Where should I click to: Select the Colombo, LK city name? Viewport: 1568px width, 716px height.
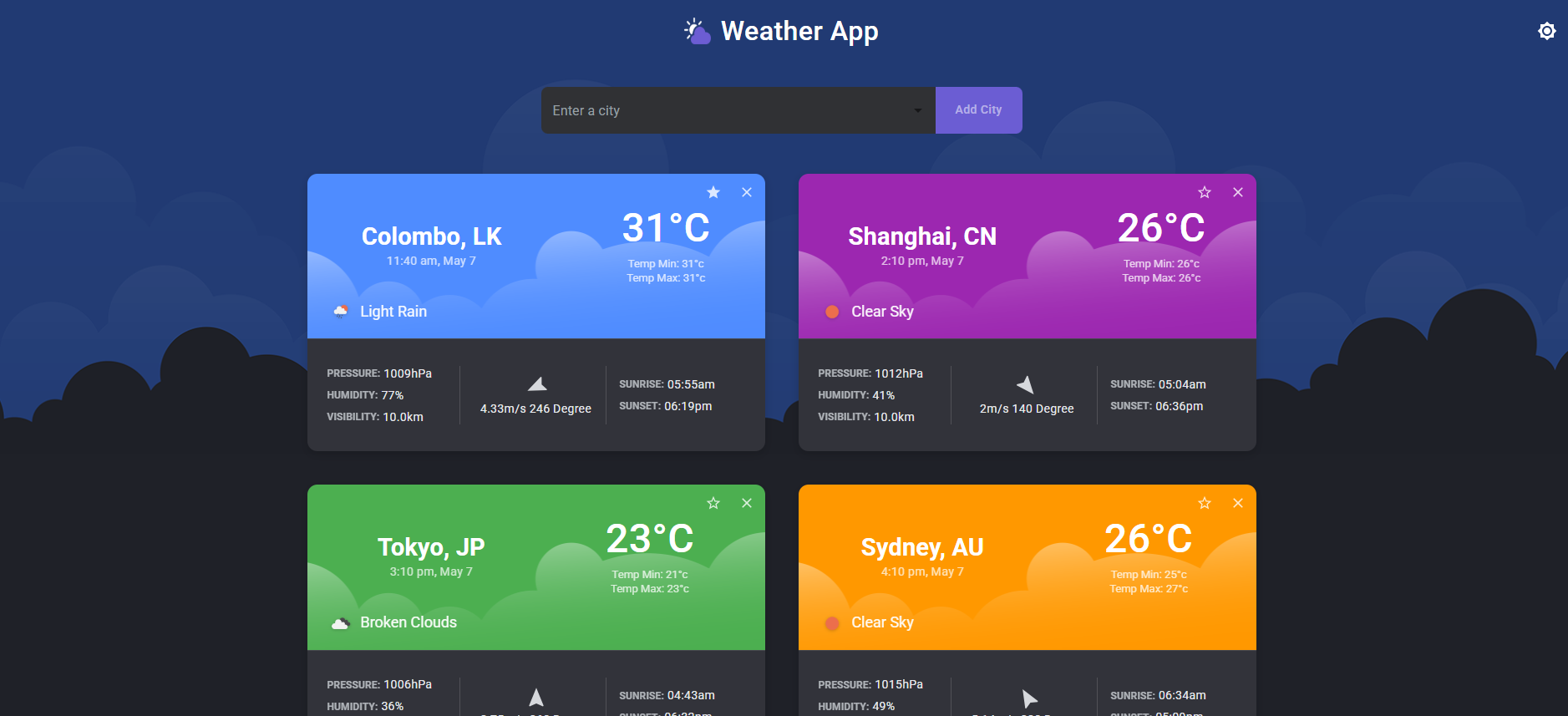point(431,236)
